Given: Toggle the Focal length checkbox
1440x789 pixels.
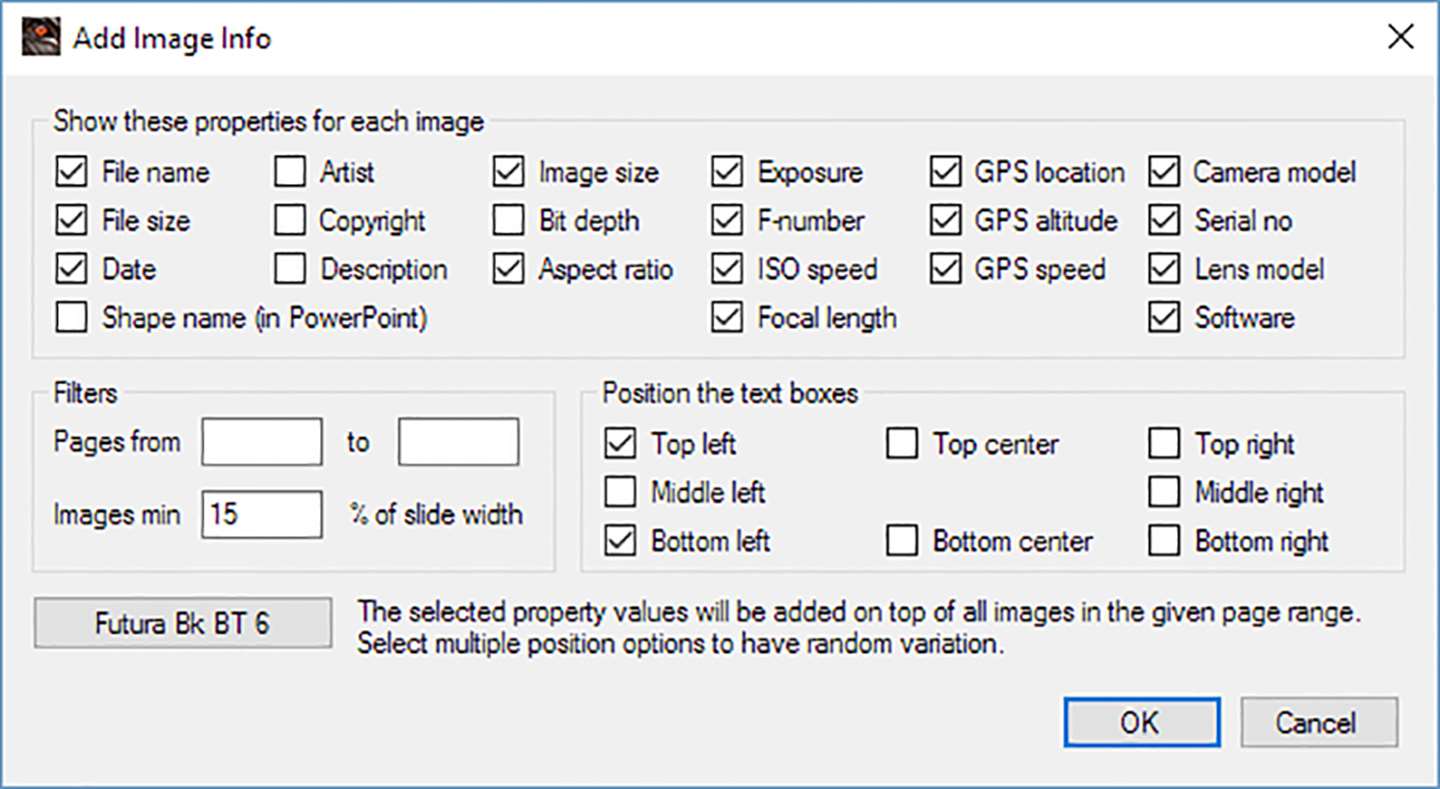Looking at the screenshot, I should [x=727, y=318].
